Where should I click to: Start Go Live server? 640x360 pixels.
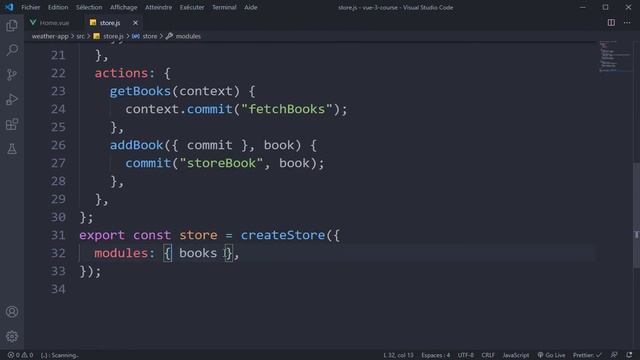tap(551, 355)
